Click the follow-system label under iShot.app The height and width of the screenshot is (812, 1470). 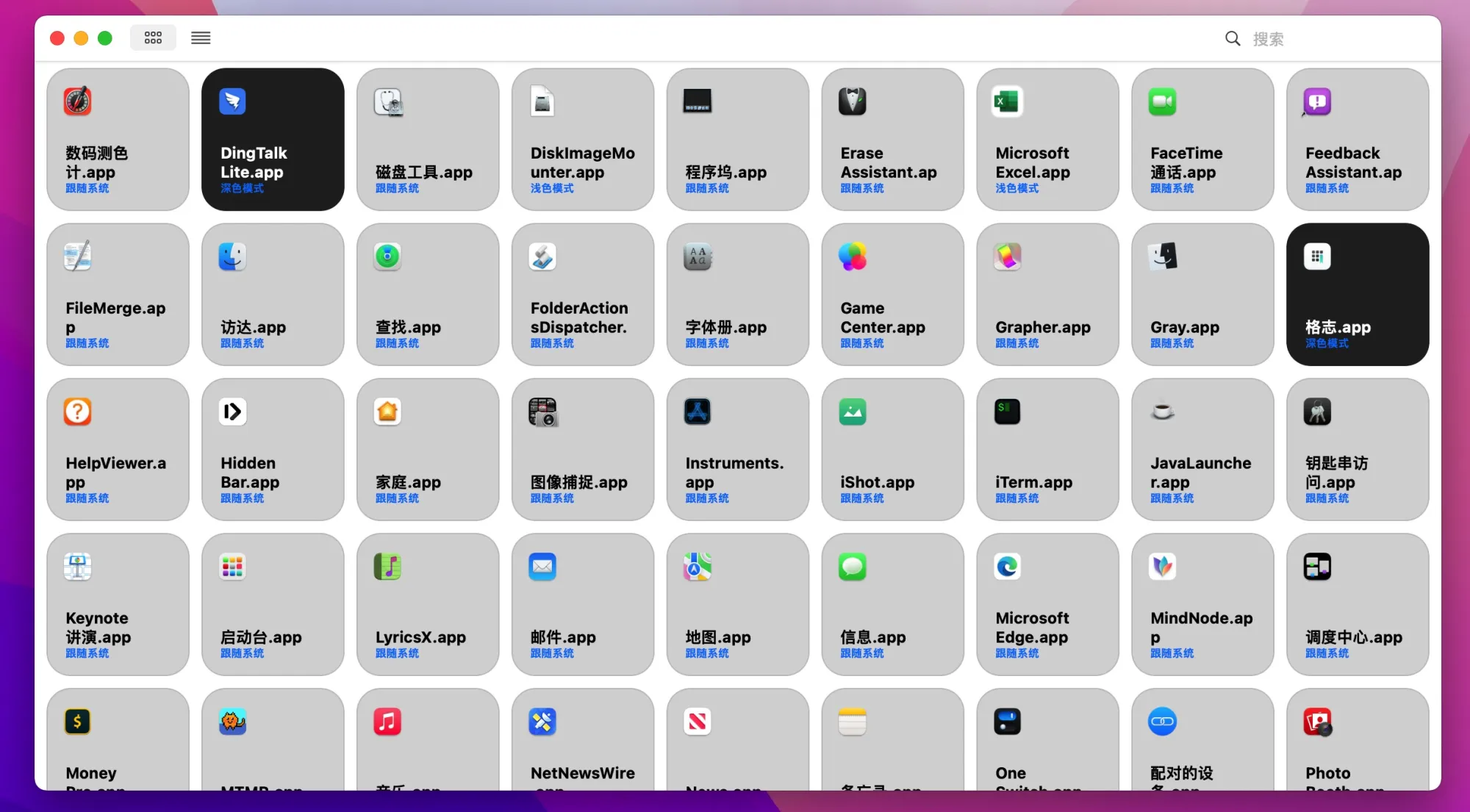[x=861, y=498]
